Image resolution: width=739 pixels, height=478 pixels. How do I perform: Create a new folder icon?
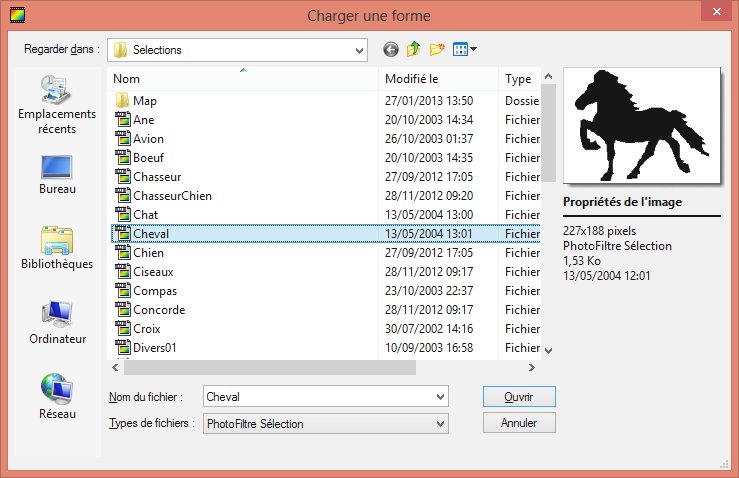437,49
